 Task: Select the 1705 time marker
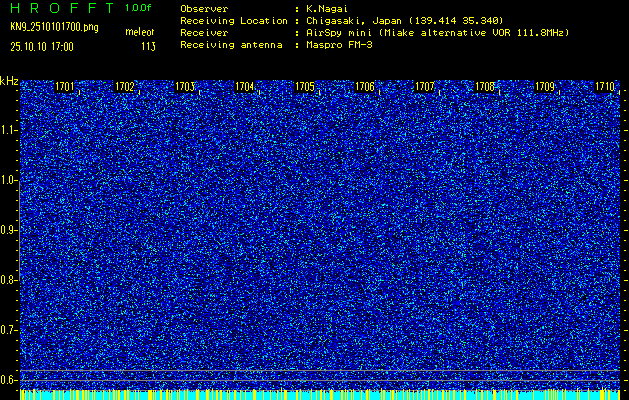[x=305, y=87]
